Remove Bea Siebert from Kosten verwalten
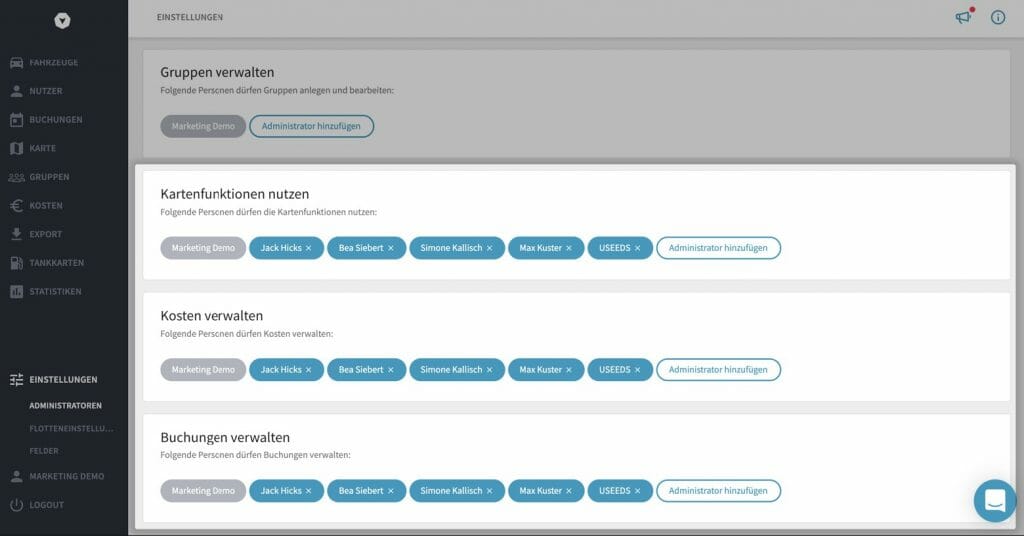Screen dimensions: 1024x536 tap(391, 370)
